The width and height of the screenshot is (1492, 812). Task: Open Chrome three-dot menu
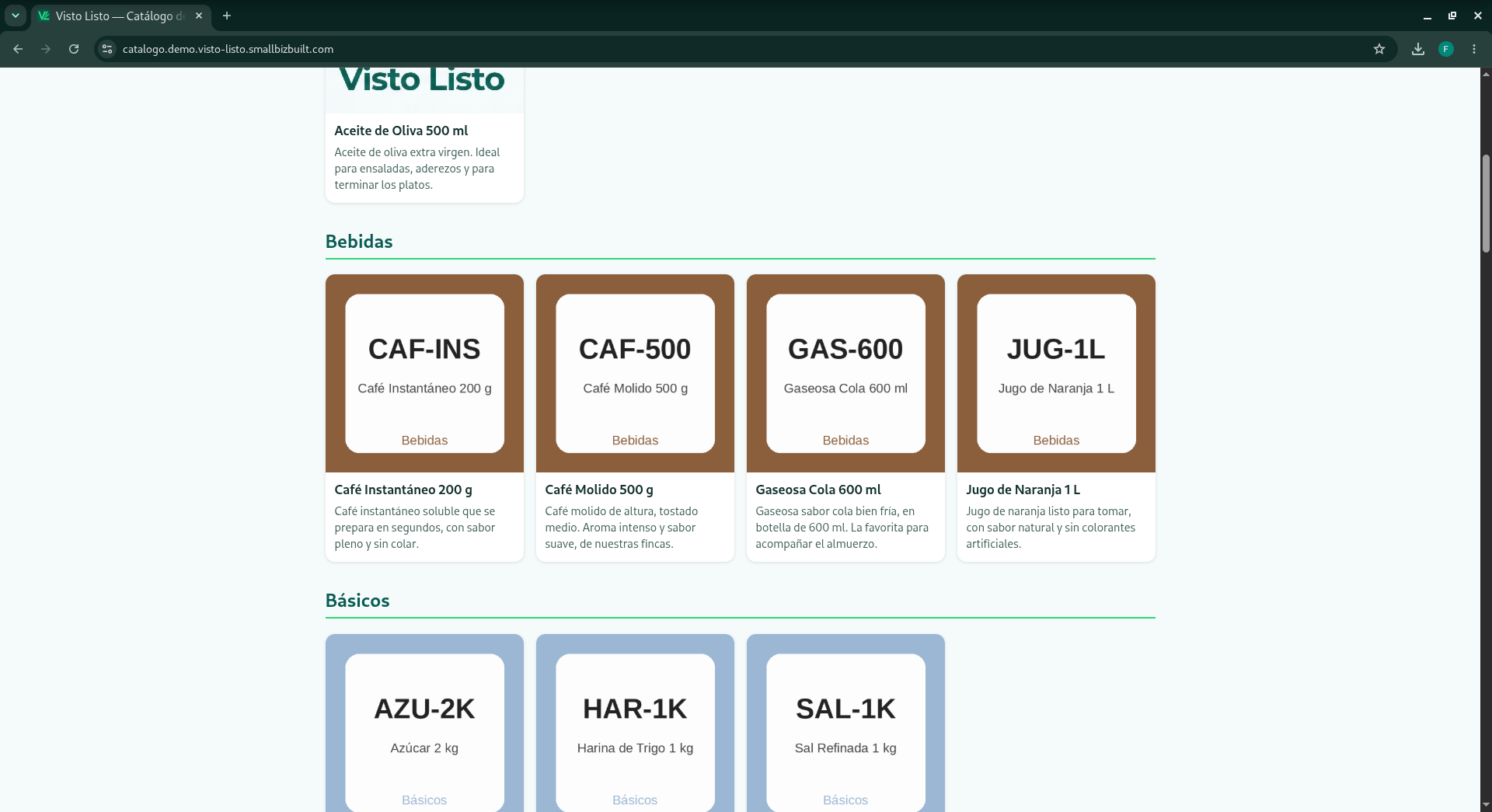pos(1474,49)
